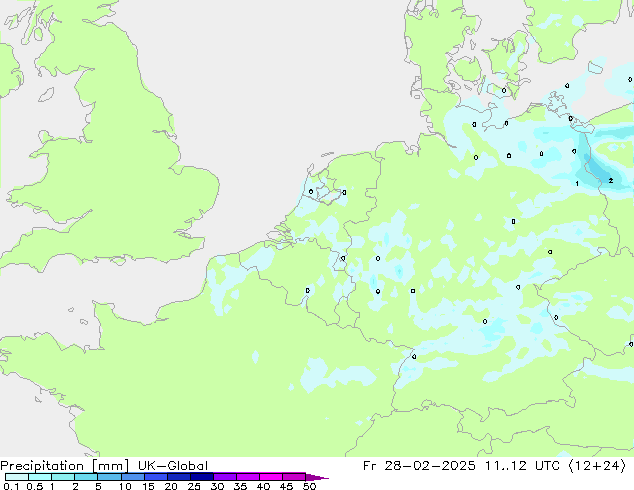Select the 15–20 mm legend swatch
The image size is (634, 490).
(156, 477)
